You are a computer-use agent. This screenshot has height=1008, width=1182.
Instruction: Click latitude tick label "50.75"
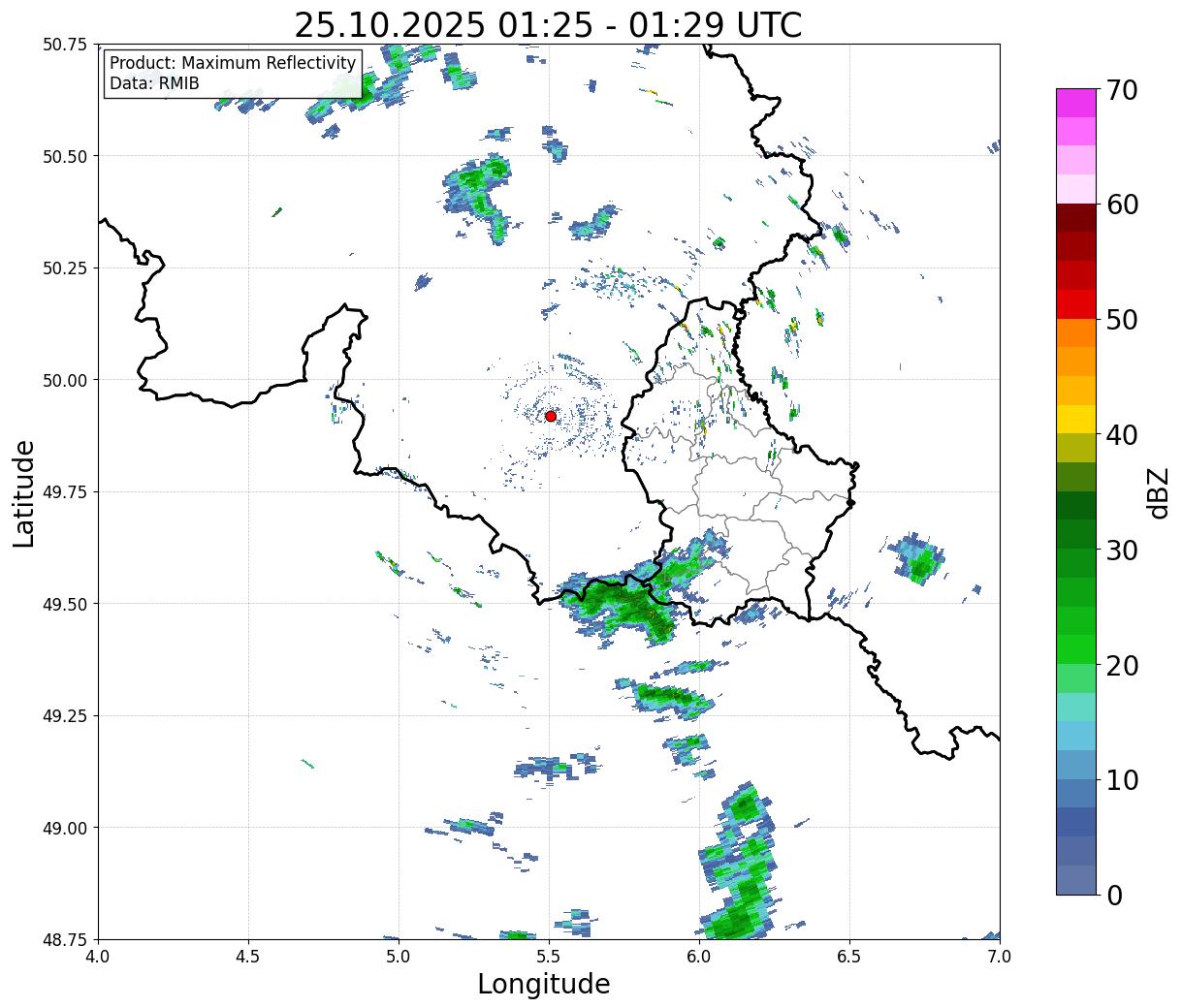[x=65, y=45]
